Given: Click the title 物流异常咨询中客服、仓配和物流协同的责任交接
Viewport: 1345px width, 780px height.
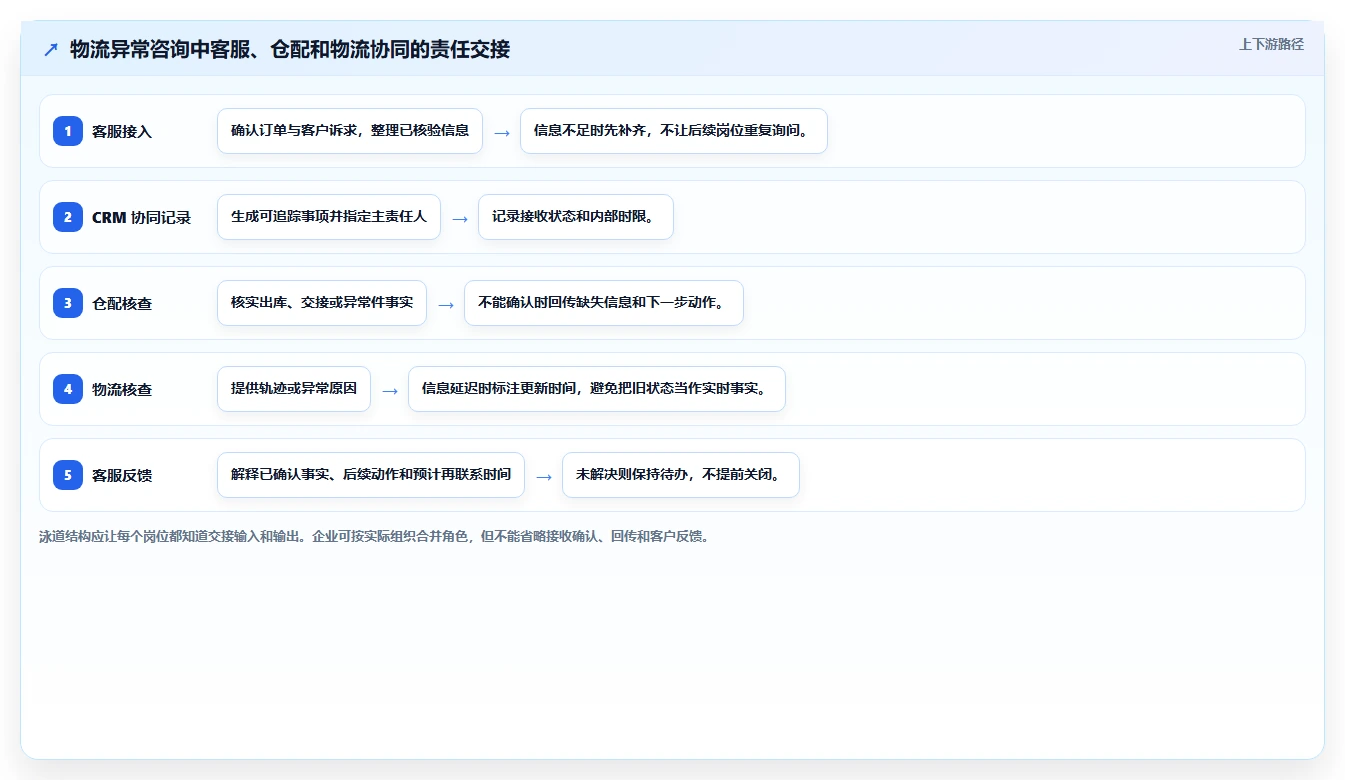Looking at the screenshot, I should [290, 49].
